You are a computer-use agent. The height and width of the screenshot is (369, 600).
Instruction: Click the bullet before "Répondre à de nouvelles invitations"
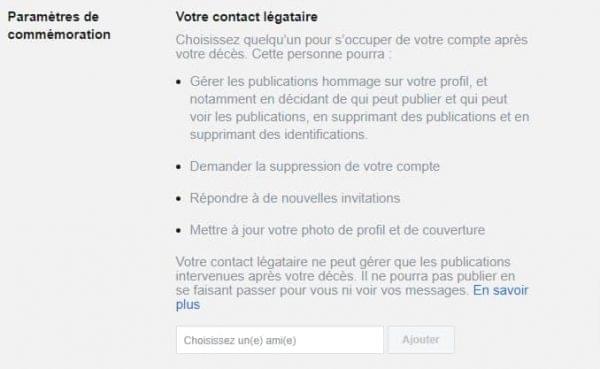pyautogui.click(x=179, y=199)
